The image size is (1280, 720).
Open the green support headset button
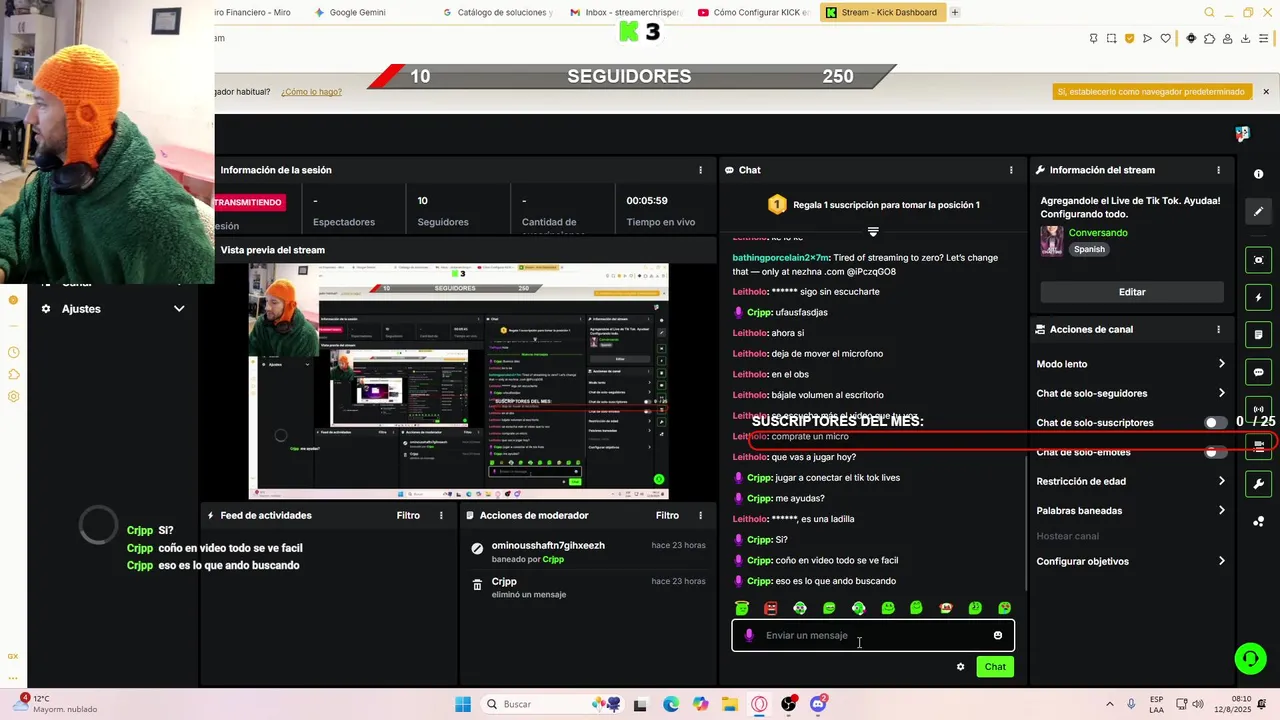coord(1250,658)
